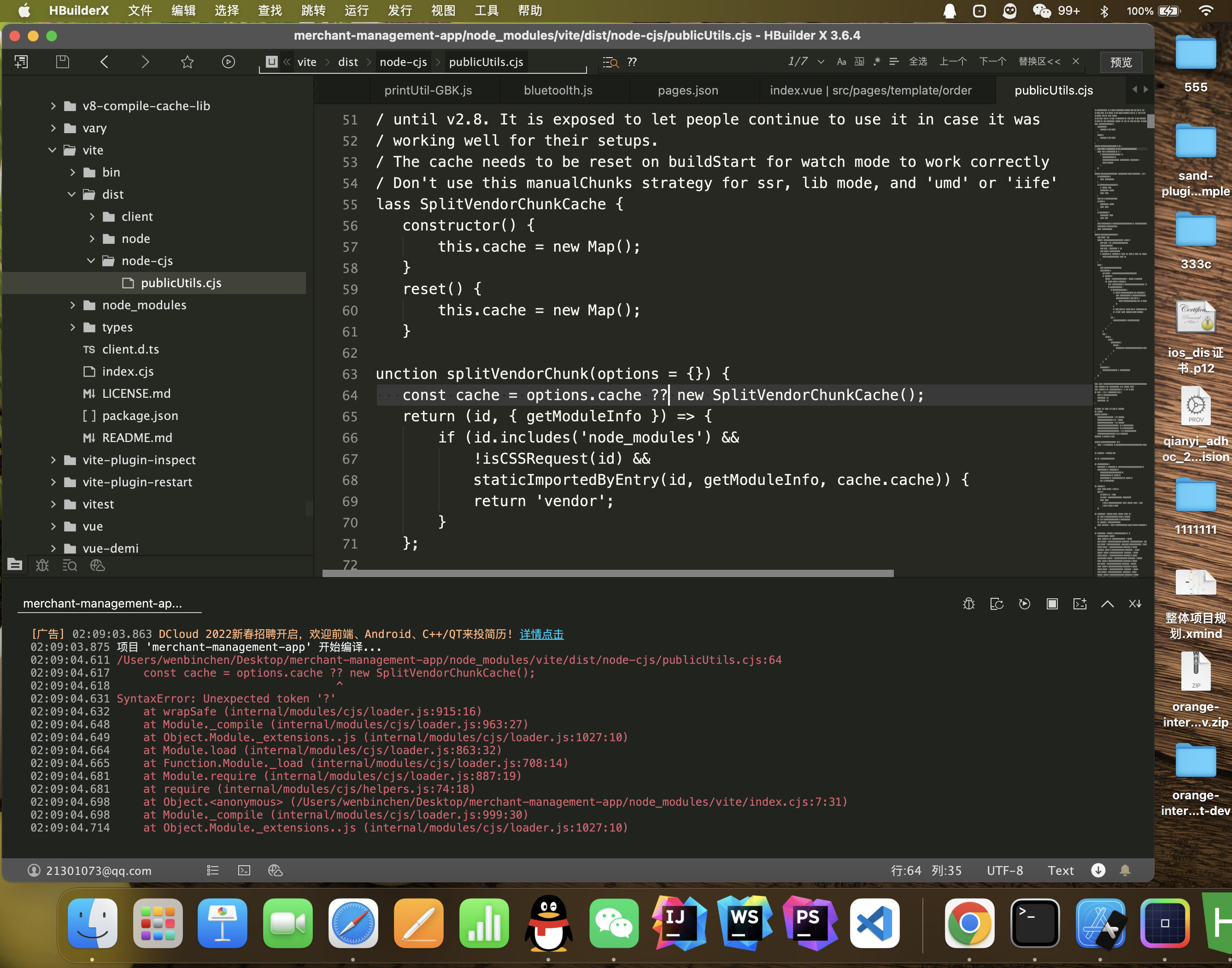Toggle regex search option
This screenshot has height=968, width=1232.
877,62
